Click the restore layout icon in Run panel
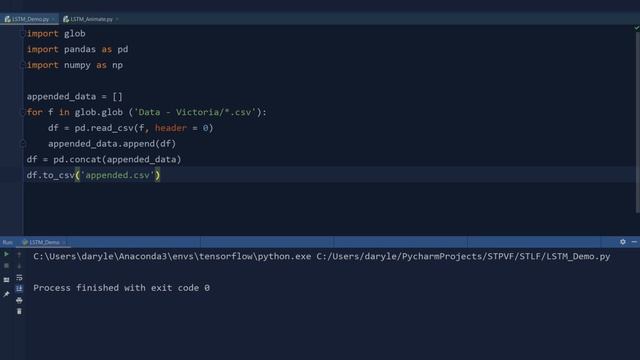640x360 pixels. [x=6, y=280]
